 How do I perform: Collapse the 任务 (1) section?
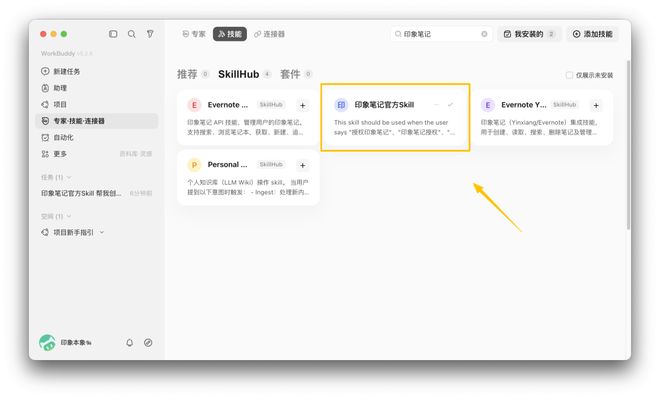[69, 177]
